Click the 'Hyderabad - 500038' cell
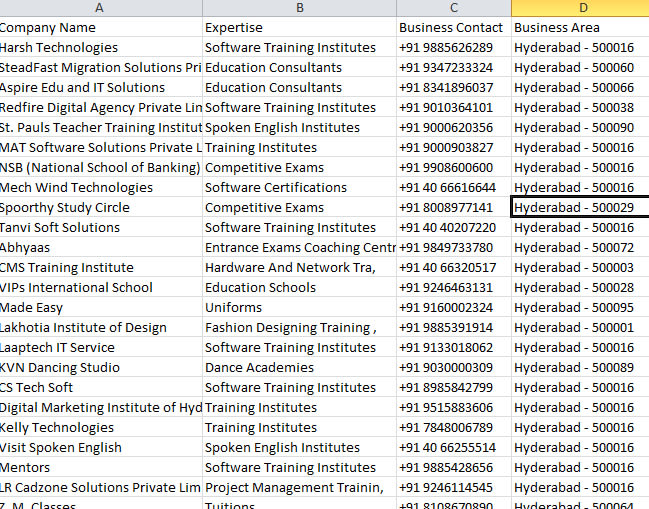The image size is (649, 509). click(580, 107)
